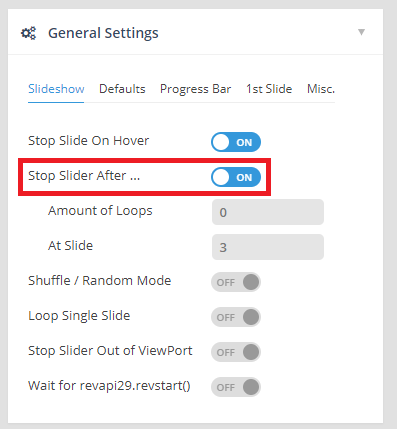This screenshot has width=397, height=429.
Task: Click the At Slide input field
Action: [268, 247]
